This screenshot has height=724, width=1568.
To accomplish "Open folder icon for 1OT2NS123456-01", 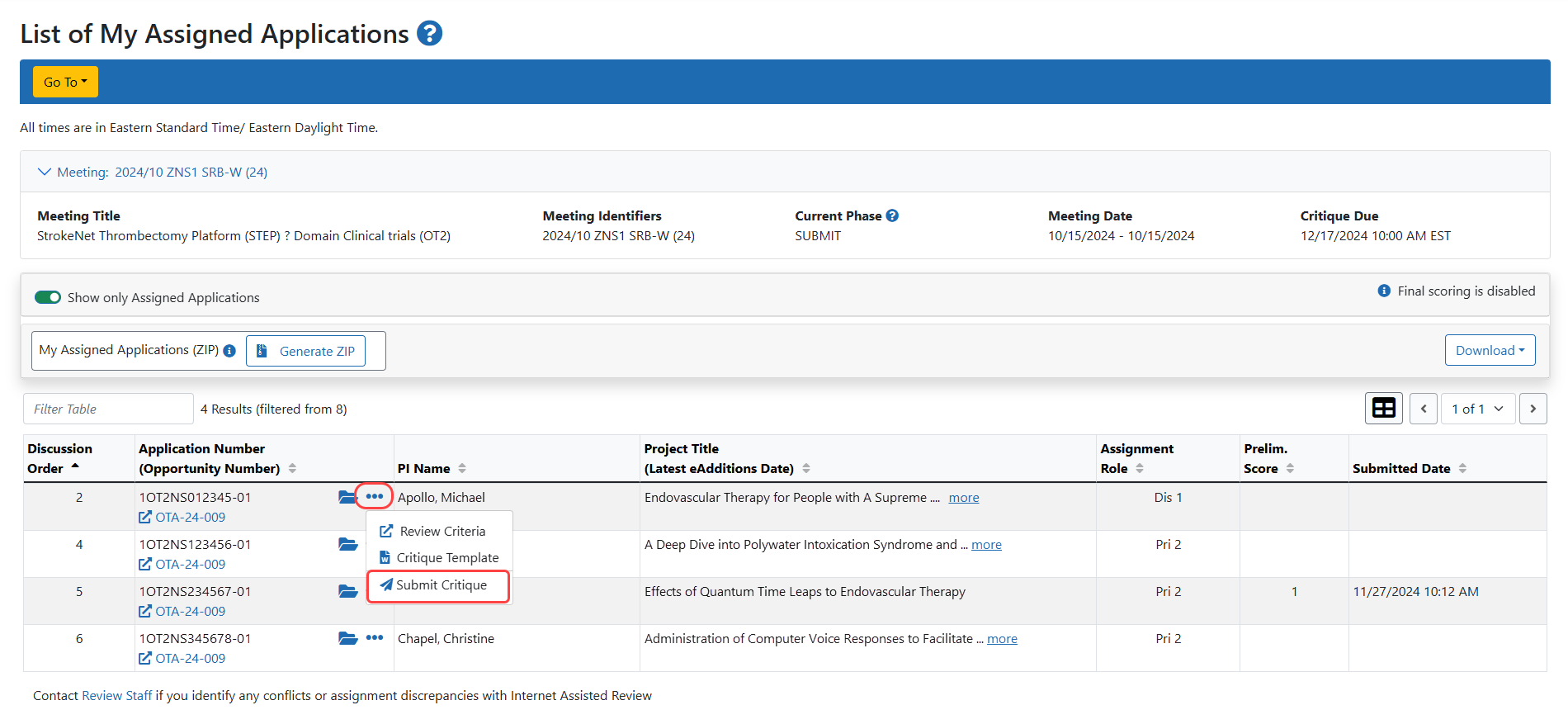I will coord(348,544).
